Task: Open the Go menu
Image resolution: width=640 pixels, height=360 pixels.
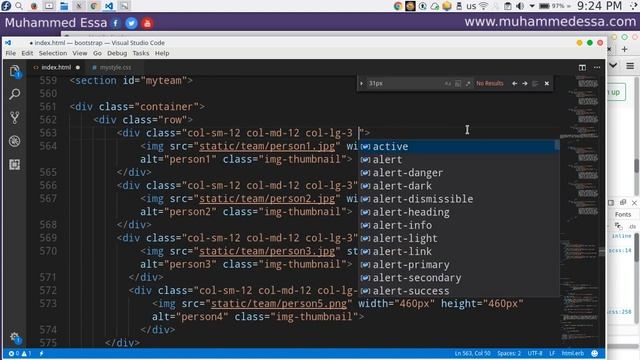Action: pos(97,53)
